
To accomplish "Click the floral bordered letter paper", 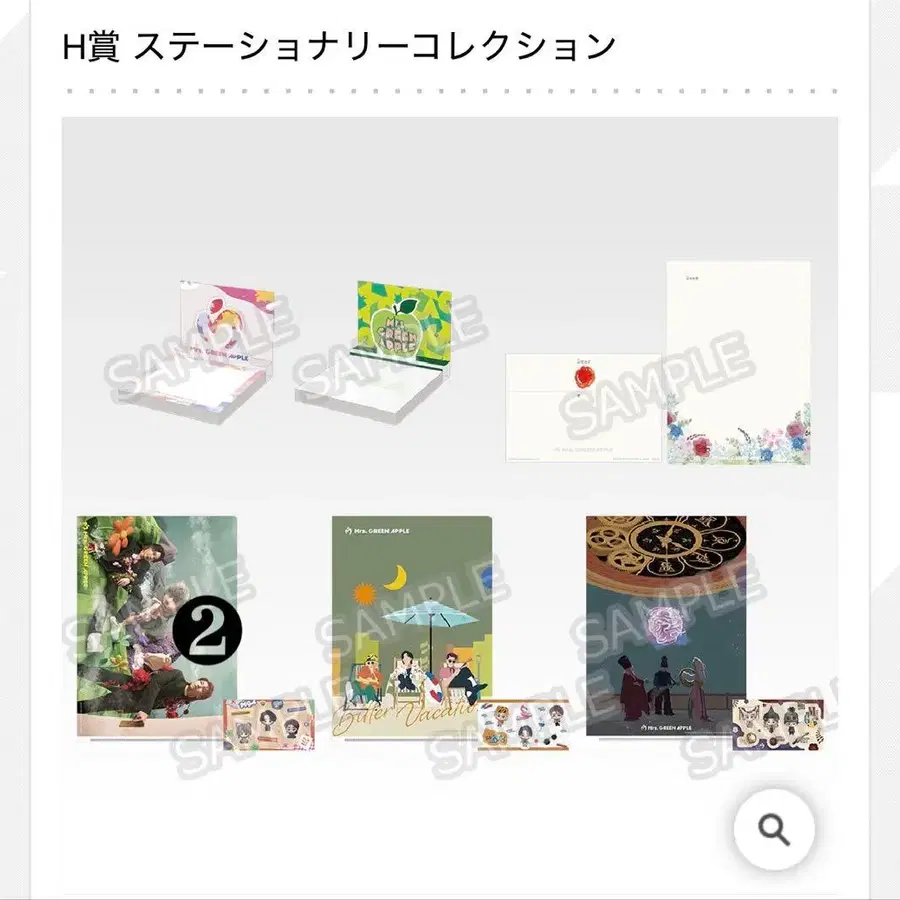I will pos(739,363).
